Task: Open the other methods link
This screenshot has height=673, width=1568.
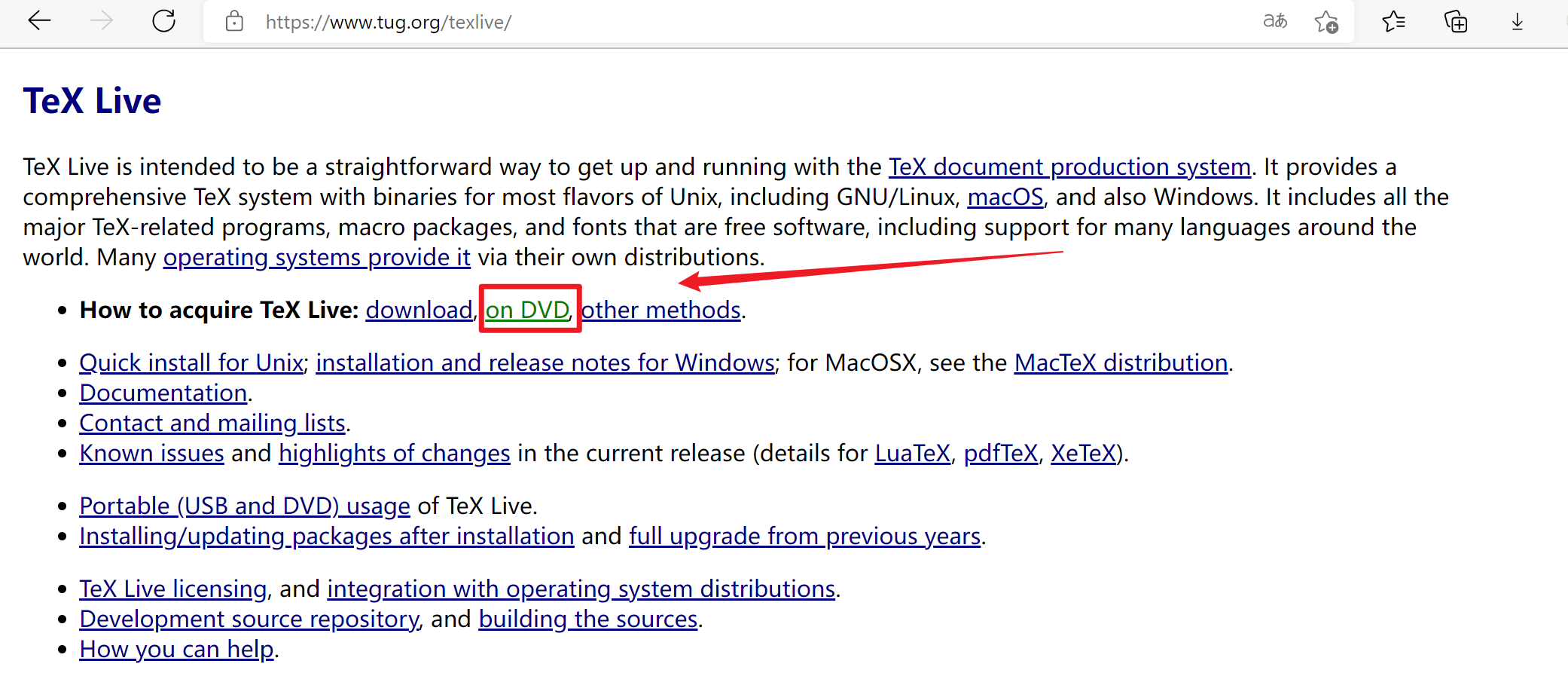Action: point(661,310)
